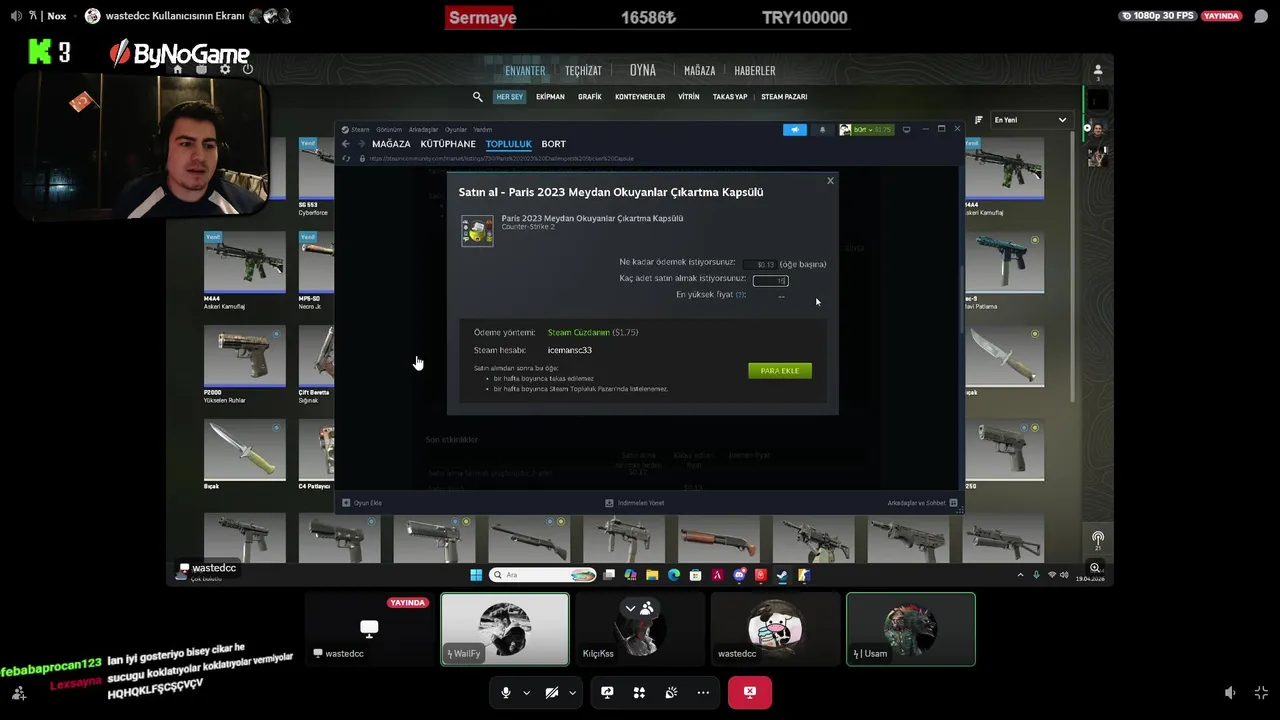The height and width of the screenshot is (720, 1280).
Task: Select Steam TOPLULUK tab
Action: pos(509,144)
